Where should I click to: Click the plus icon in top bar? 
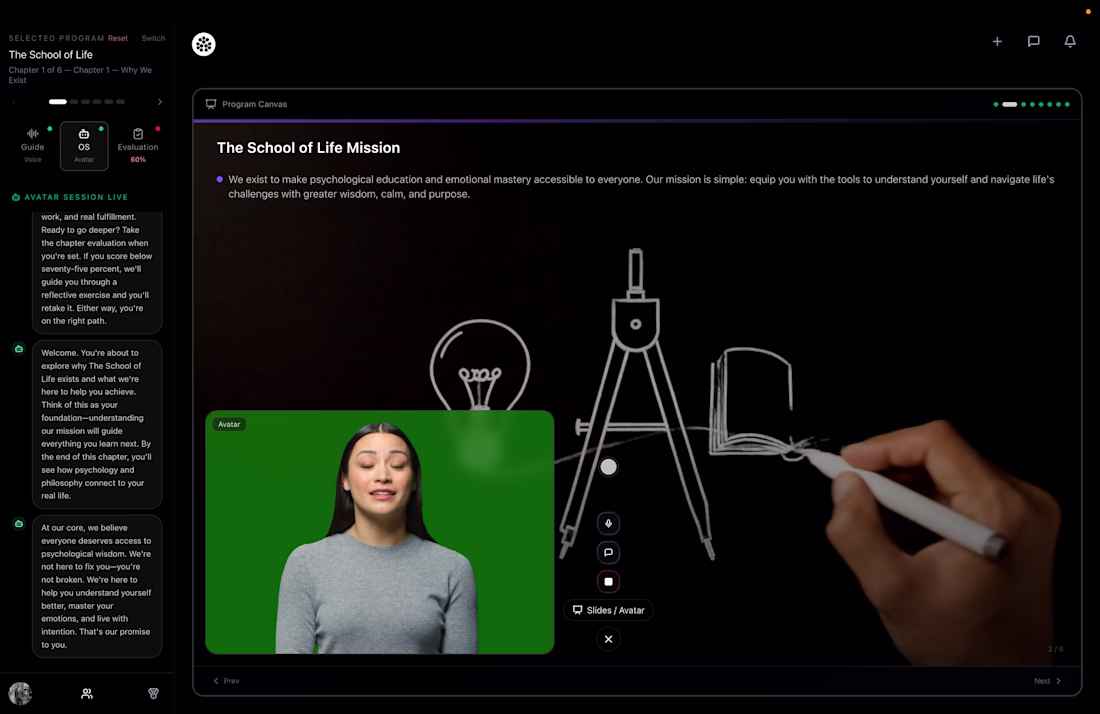point(997,41)
